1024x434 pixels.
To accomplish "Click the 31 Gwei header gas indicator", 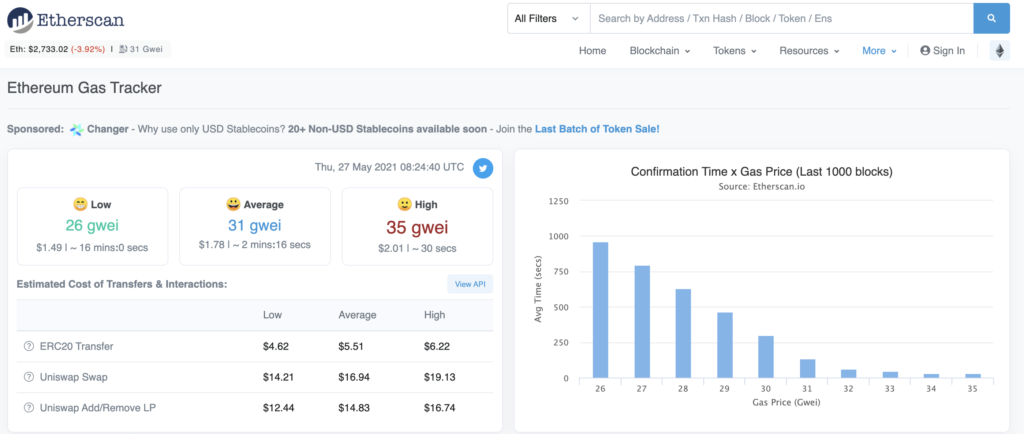I will point(142,49).
